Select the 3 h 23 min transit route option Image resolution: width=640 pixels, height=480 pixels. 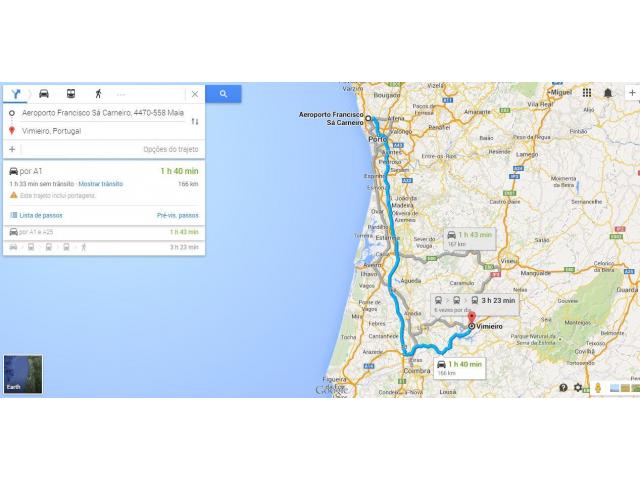104,247
